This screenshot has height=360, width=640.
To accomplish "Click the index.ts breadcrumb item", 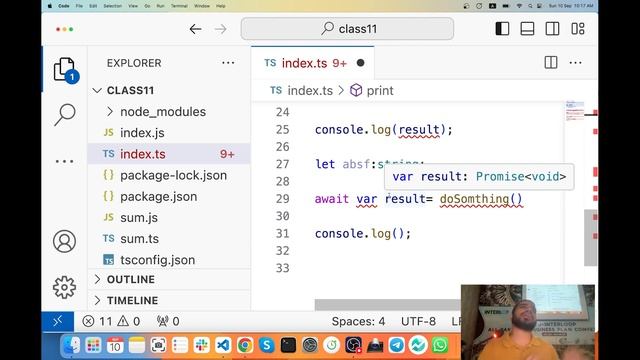I will [302, 91].
